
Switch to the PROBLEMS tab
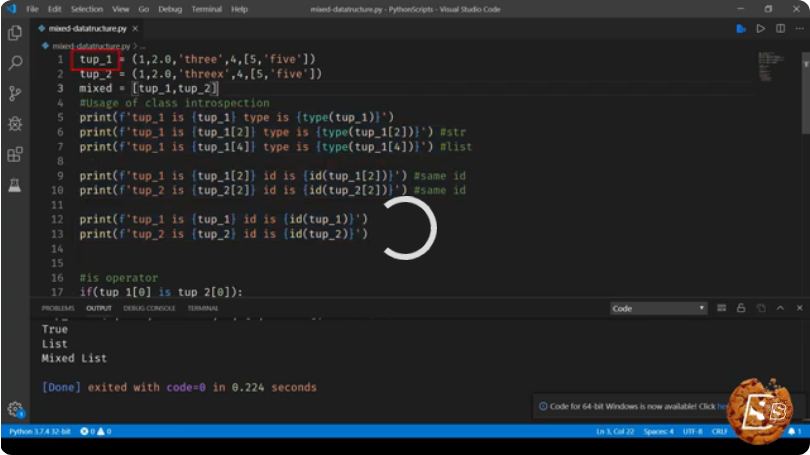click(58, 308)
